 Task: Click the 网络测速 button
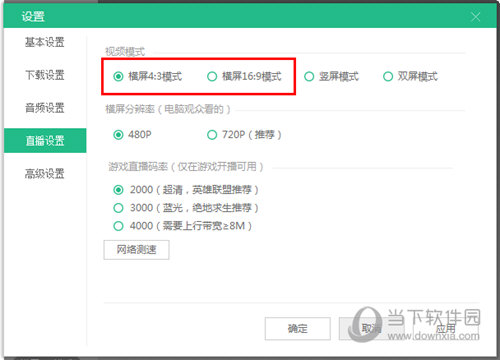(136, 250)
